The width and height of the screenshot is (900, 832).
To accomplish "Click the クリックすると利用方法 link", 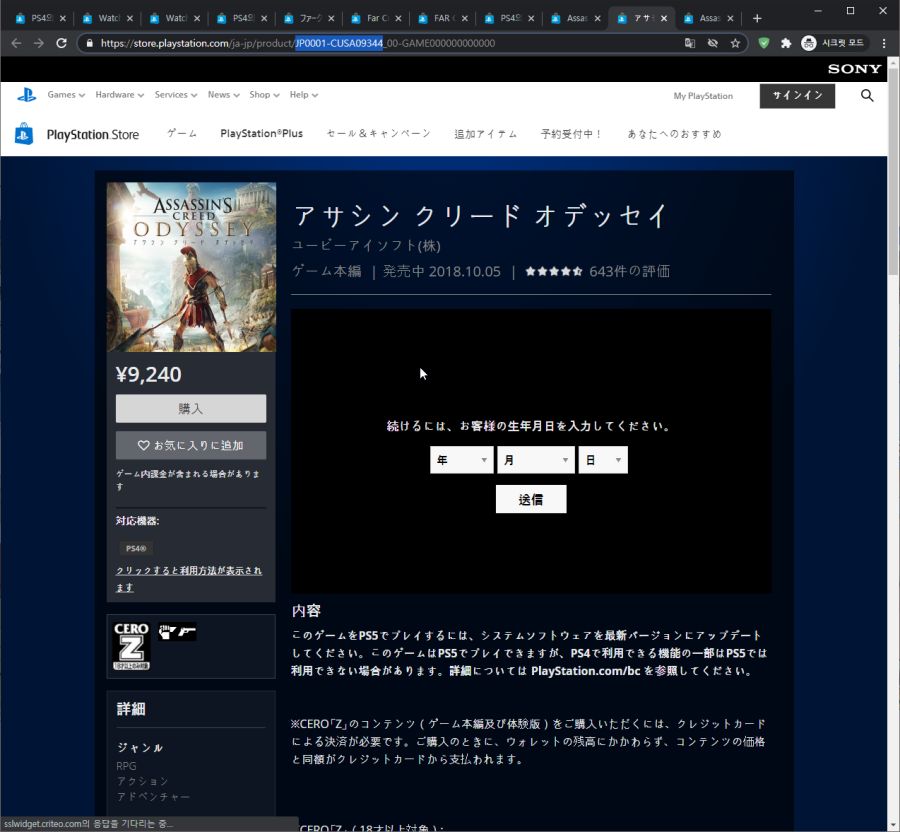I will pos(189,578).
